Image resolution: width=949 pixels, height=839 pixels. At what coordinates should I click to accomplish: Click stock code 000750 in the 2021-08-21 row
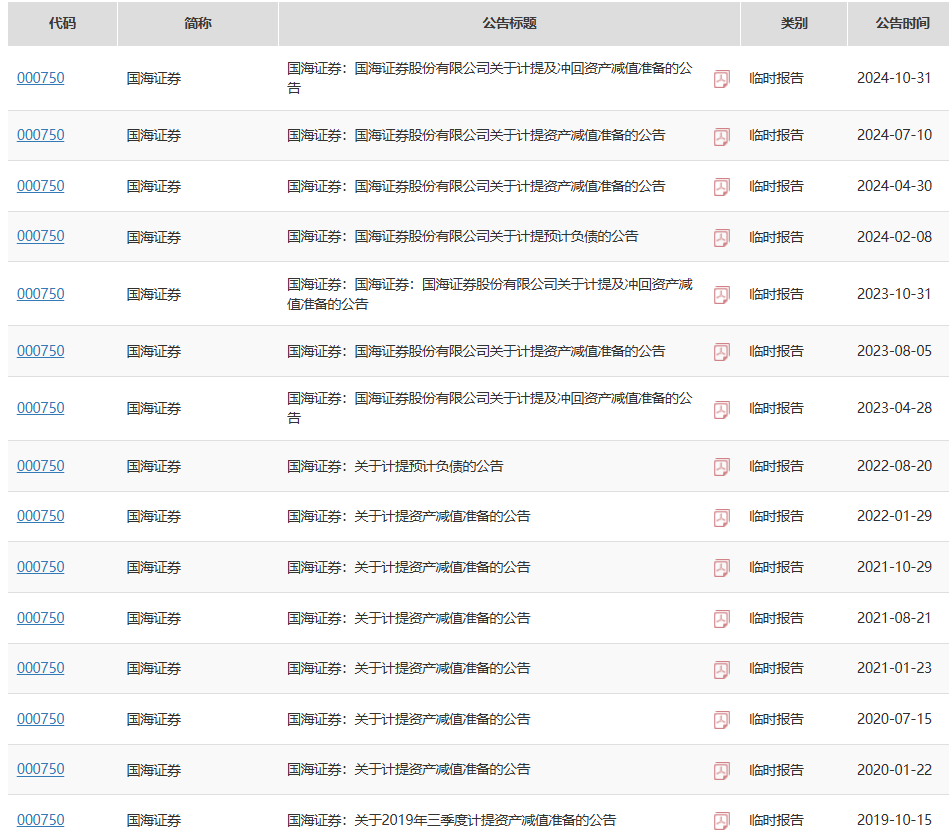pos(41,618)
